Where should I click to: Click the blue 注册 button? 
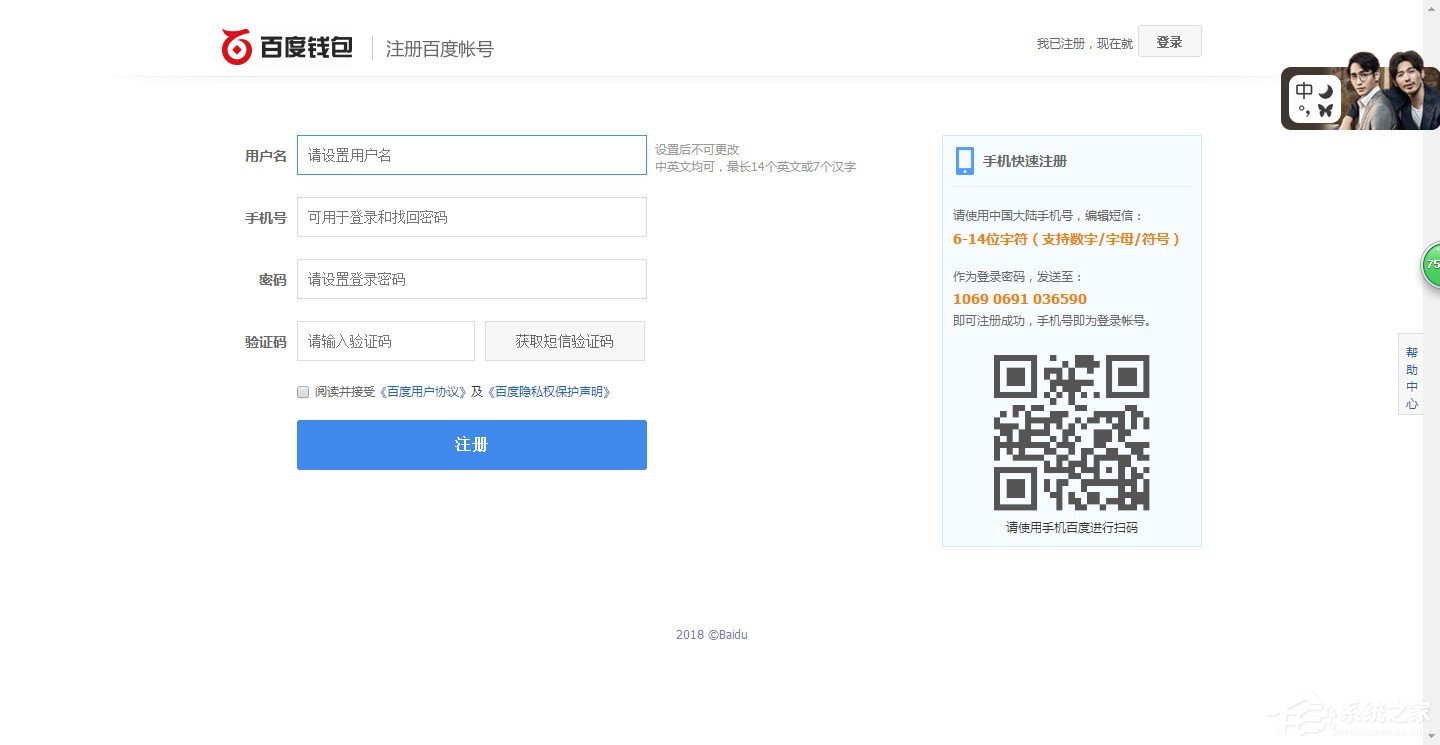[471, 444]
